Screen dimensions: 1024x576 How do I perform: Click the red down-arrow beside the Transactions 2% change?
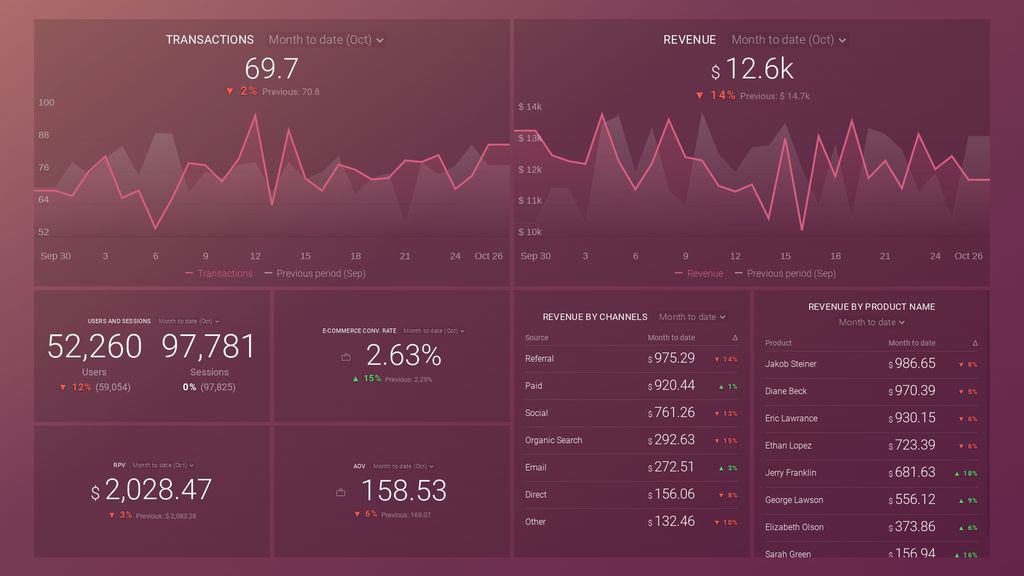tap(232, 91)
